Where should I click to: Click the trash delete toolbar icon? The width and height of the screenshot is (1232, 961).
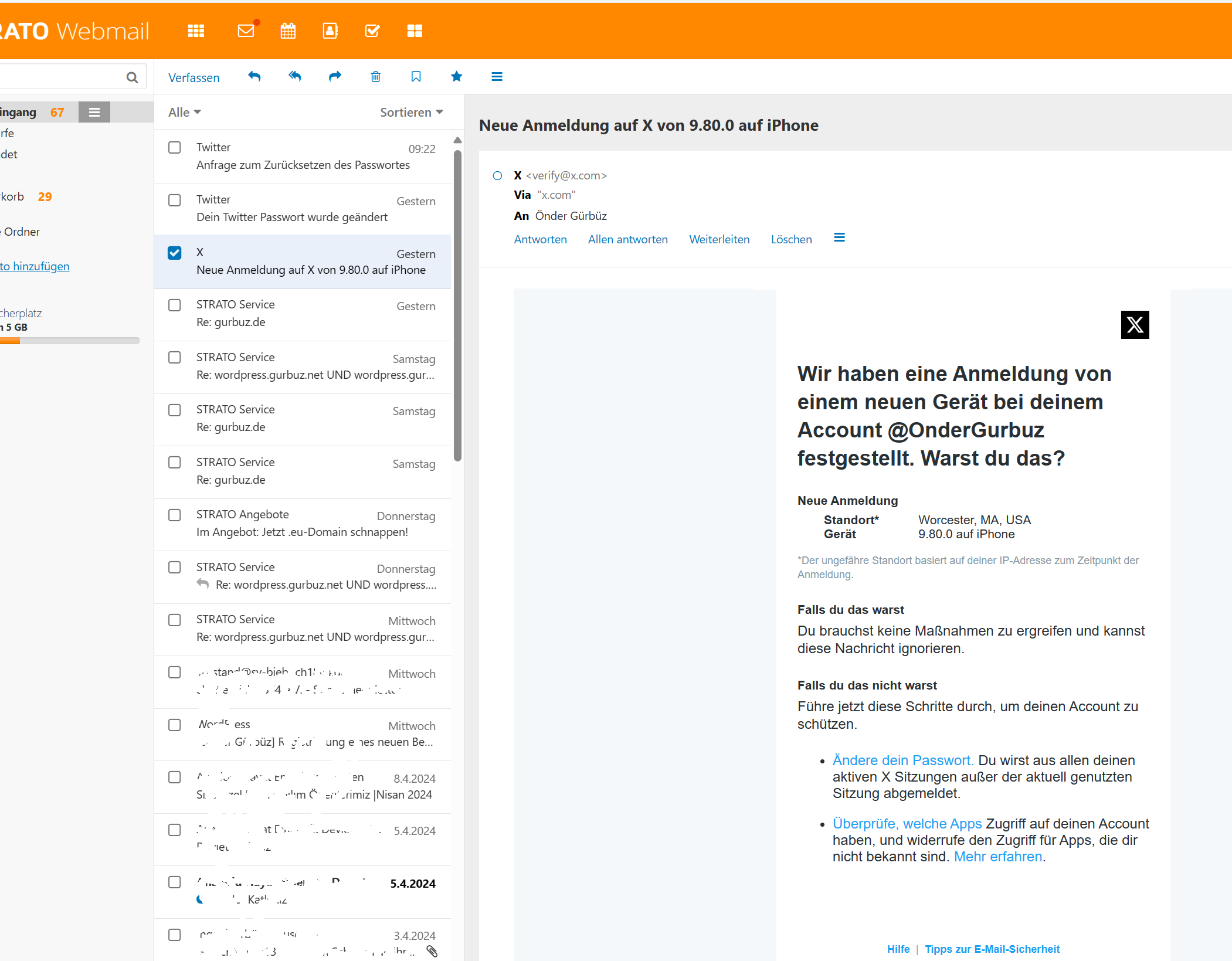(x=376, y=76)
